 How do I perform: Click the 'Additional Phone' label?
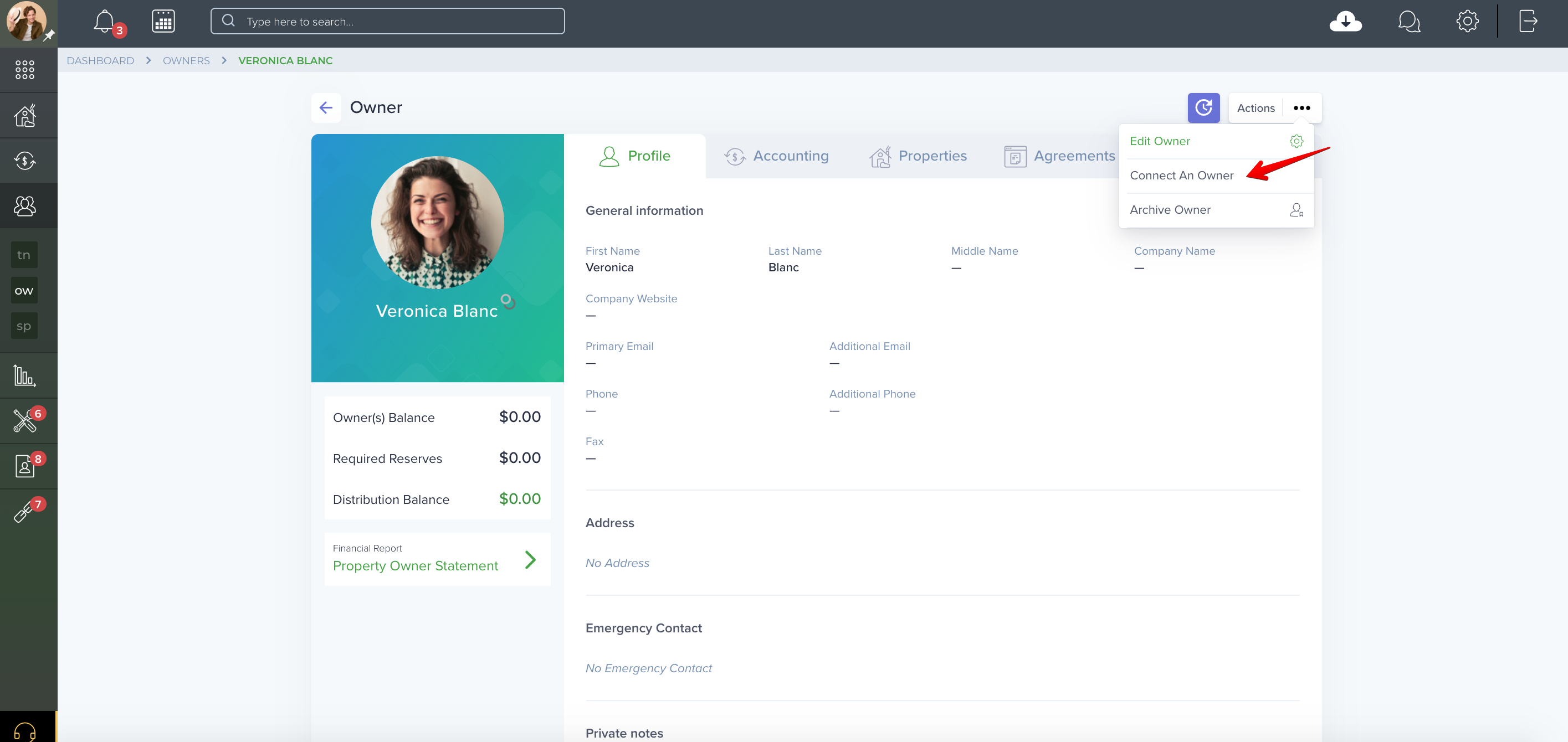point(872,394)
